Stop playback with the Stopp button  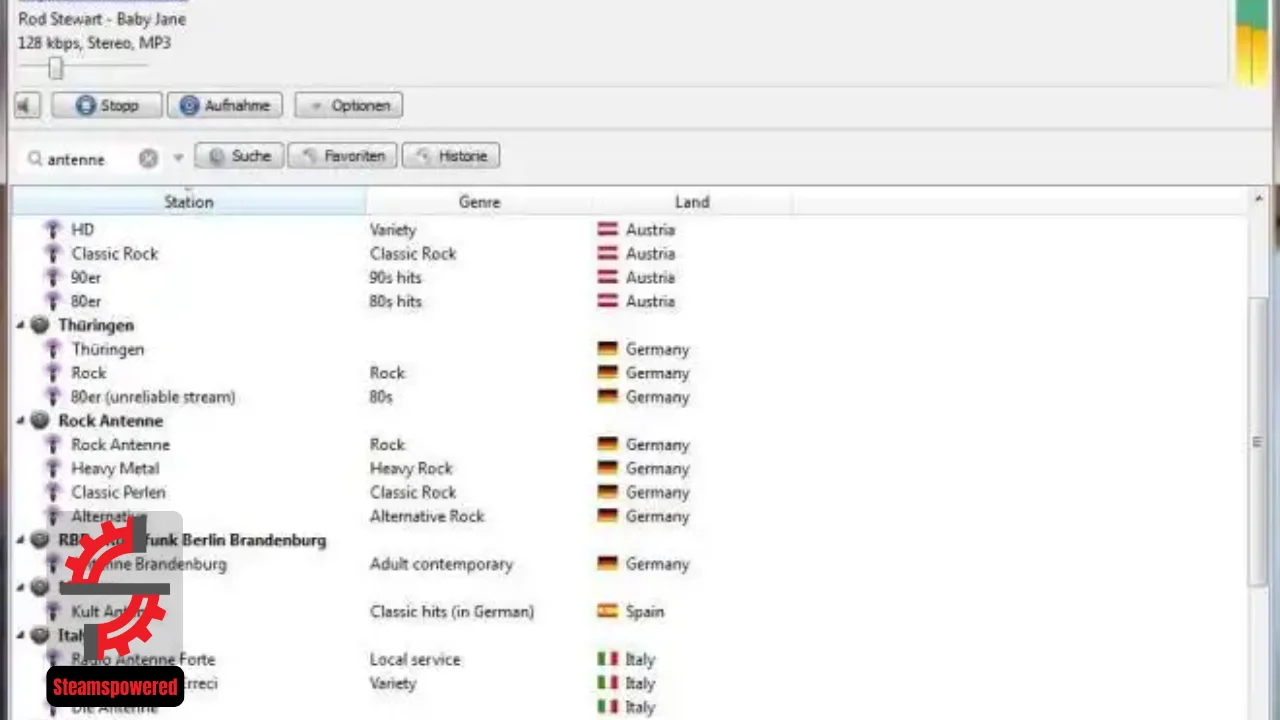(x=107, y=105)
